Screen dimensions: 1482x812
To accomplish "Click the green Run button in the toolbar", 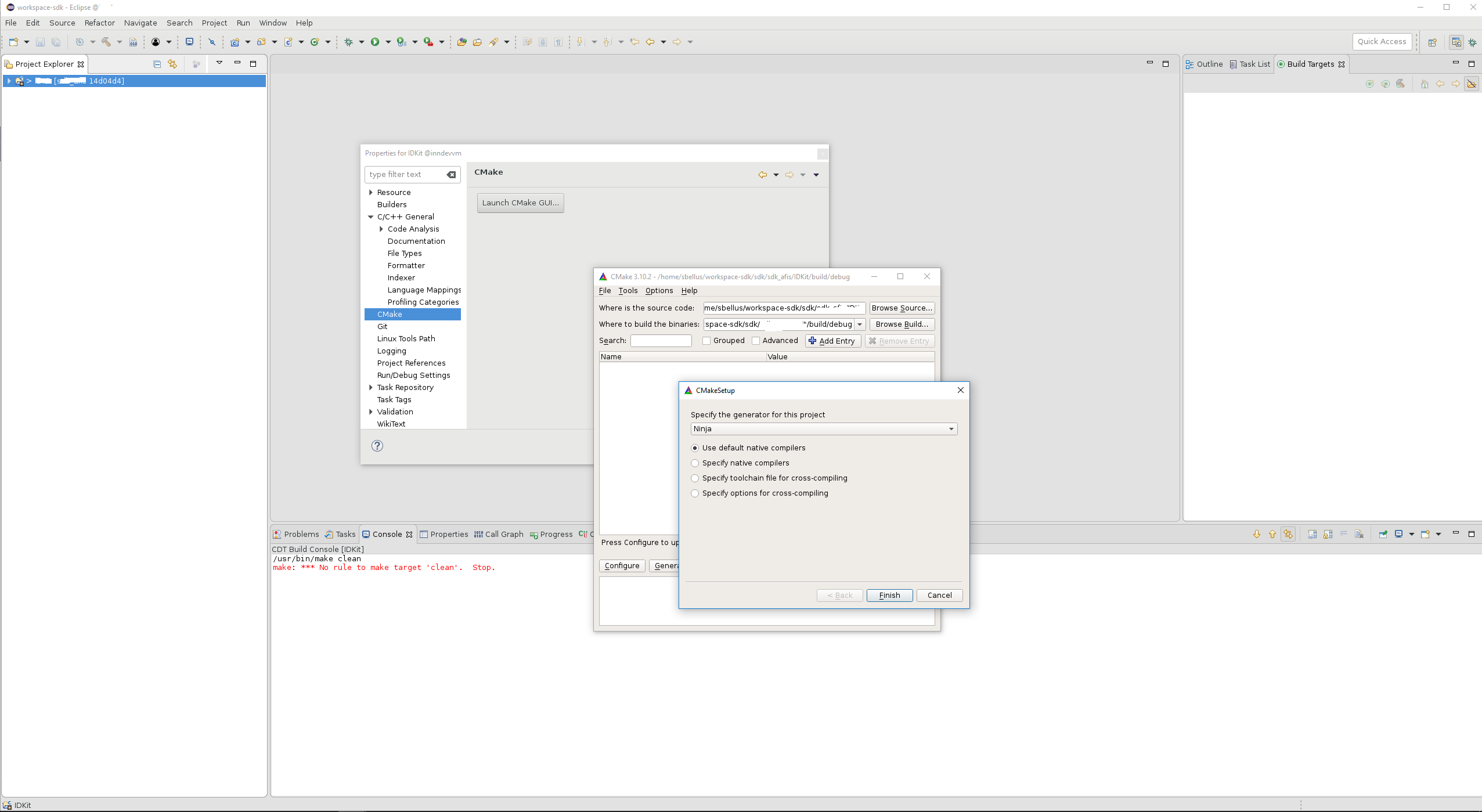I will click(375, 42).
